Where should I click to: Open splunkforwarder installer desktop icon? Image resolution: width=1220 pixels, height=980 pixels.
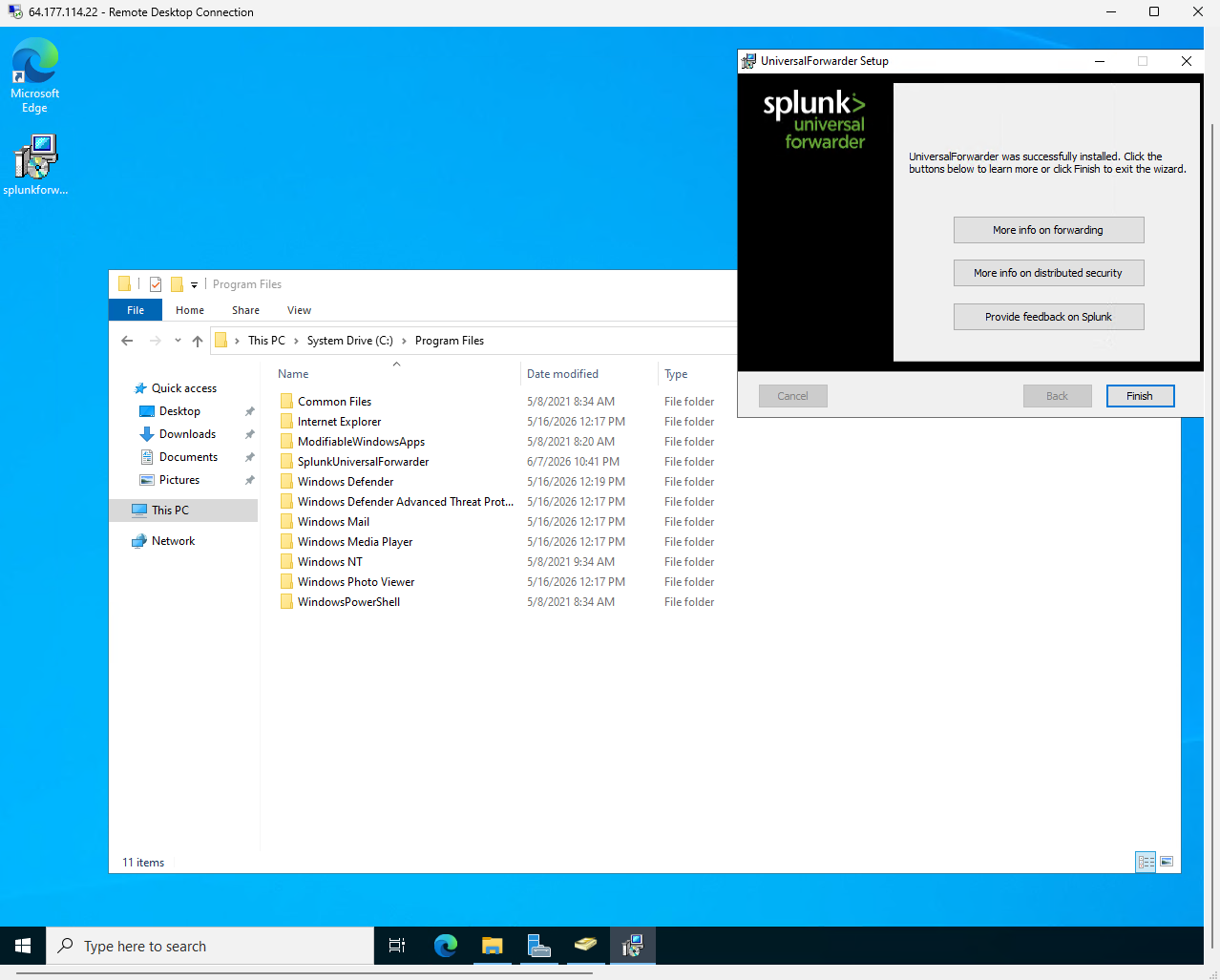pyautogui.click(x=35, y=164)
